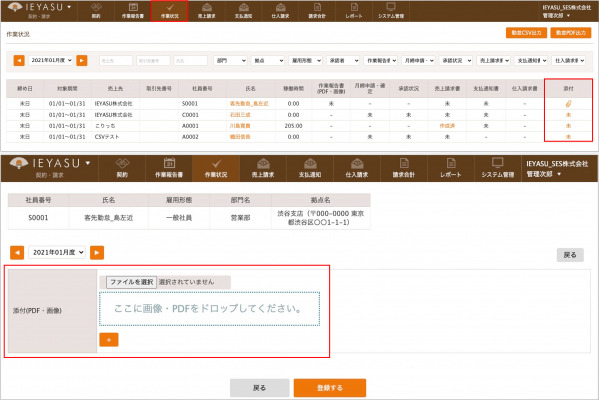Select 作業状況 tab in top navigation bar
Image resolution: width=599 pixels, height=400 pixels.
tap(170, 11)
